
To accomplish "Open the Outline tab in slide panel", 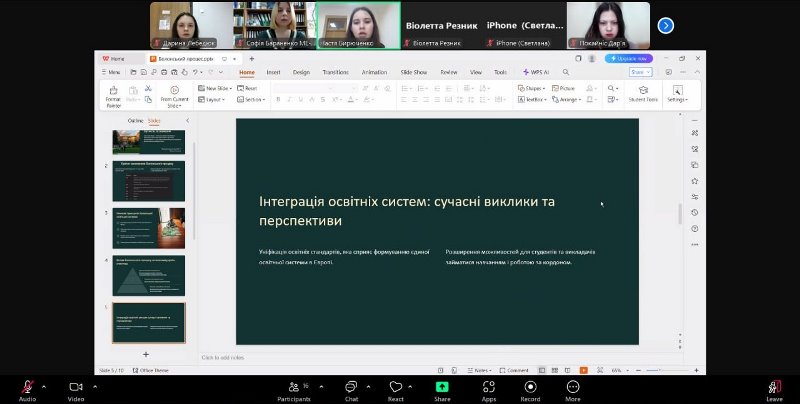I will tap(135, 121).
